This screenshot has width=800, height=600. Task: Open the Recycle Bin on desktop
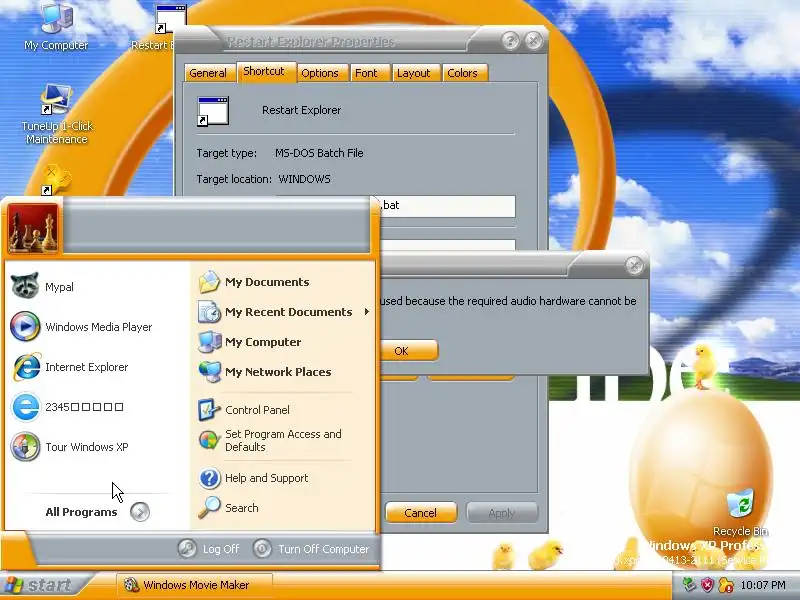(740, 512)
